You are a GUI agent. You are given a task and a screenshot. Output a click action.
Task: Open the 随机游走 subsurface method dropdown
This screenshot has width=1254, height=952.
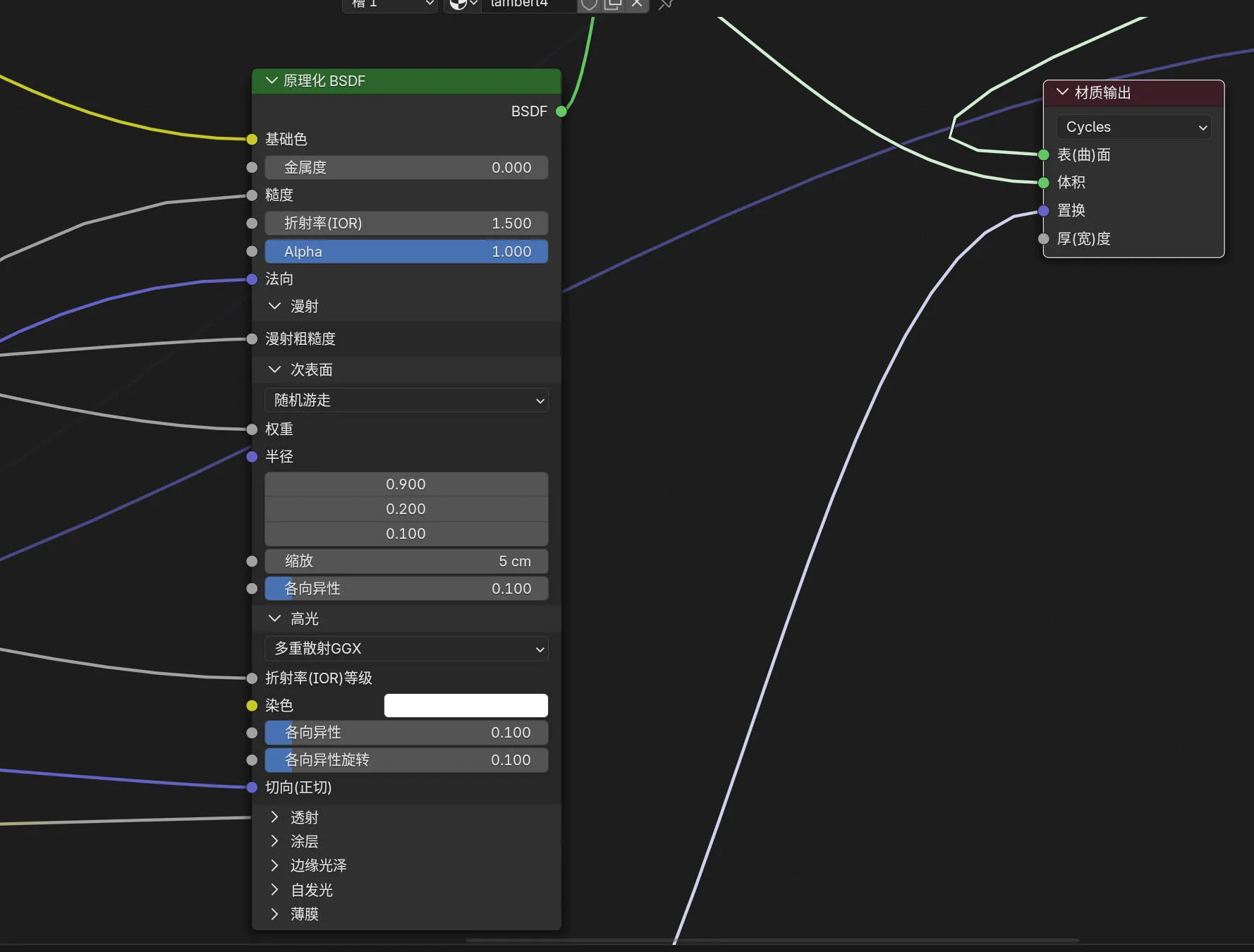(406, 401)
